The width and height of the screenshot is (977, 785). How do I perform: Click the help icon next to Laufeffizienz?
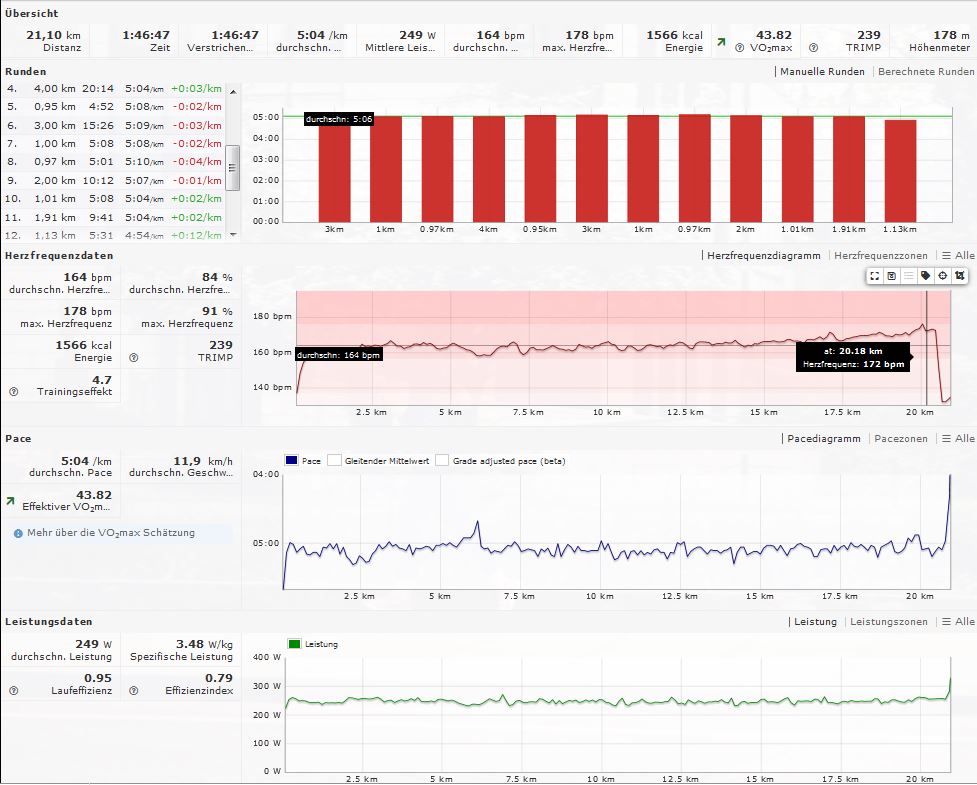point(13,691)
